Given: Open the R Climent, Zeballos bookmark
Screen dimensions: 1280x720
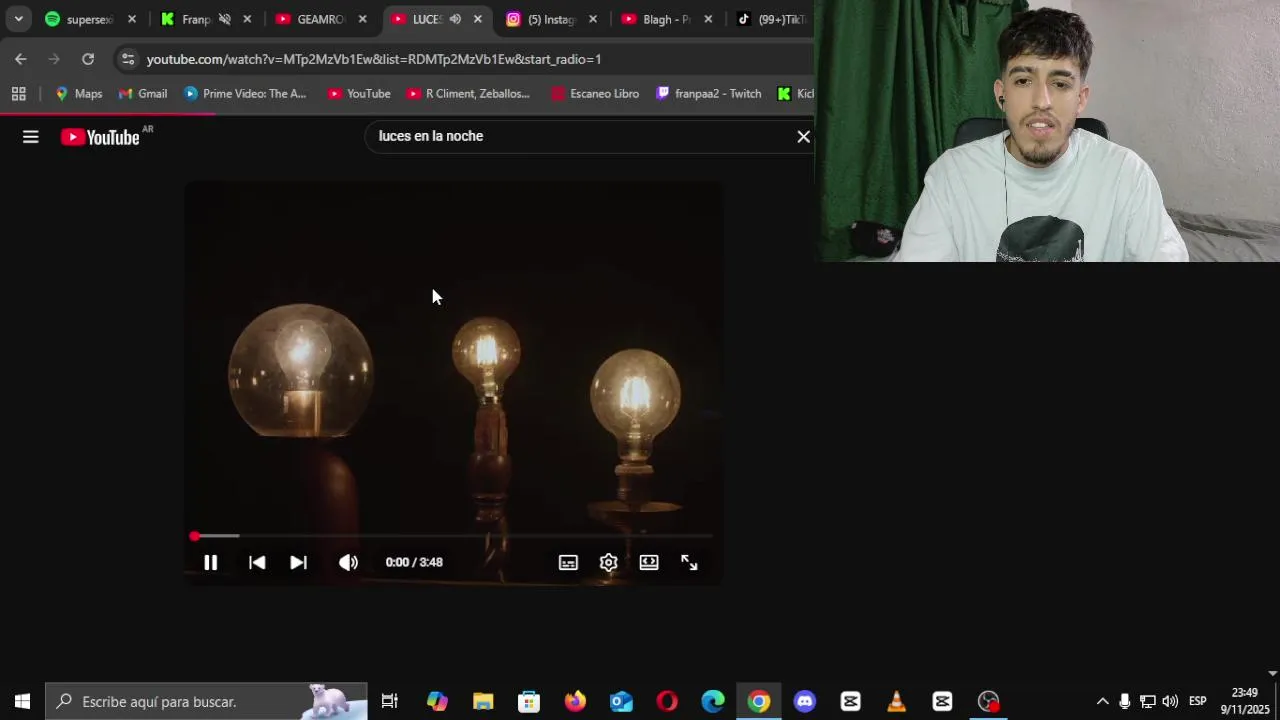Looking at the screenshot, I should [468, 93].
